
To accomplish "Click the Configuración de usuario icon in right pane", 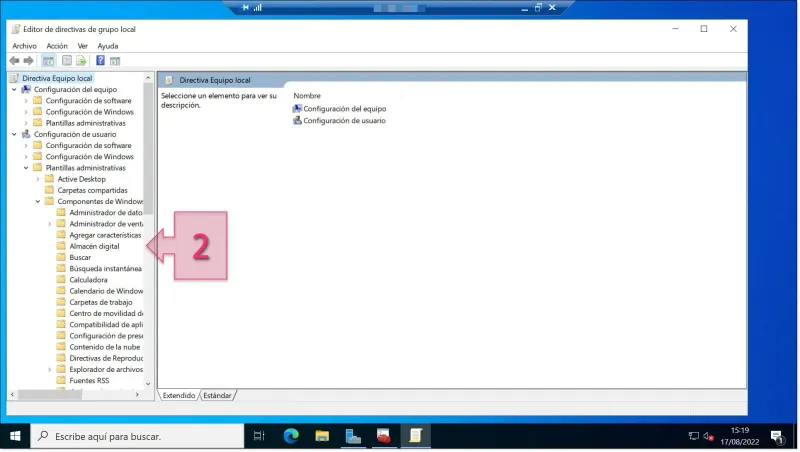I will (x=297, y=120).
